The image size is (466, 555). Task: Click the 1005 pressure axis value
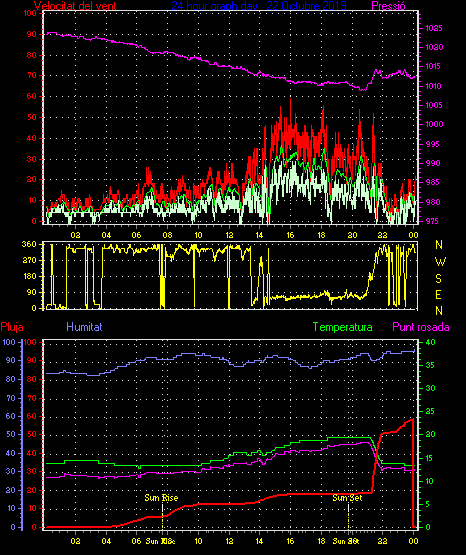[x=434, y=105]
